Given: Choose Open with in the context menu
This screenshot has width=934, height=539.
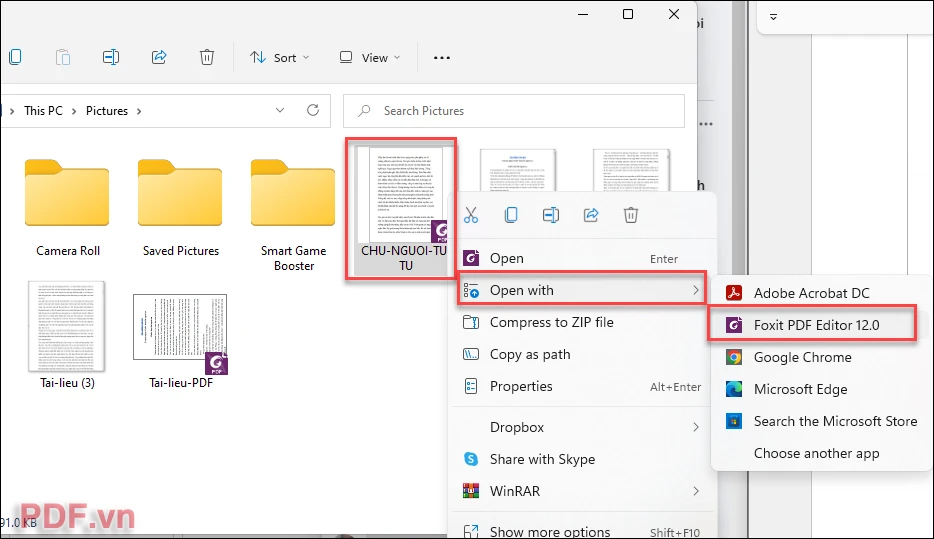Looking at the screenshot, I should point(582,290).
